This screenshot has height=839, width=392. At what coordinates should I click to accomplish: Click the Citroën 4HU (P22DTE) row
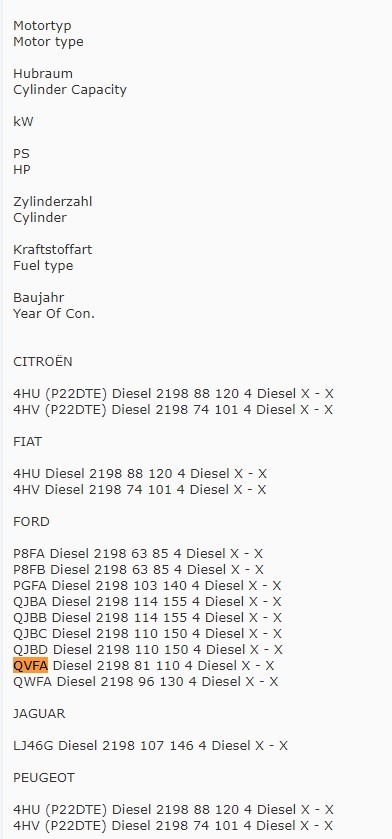tap(173, 394)
